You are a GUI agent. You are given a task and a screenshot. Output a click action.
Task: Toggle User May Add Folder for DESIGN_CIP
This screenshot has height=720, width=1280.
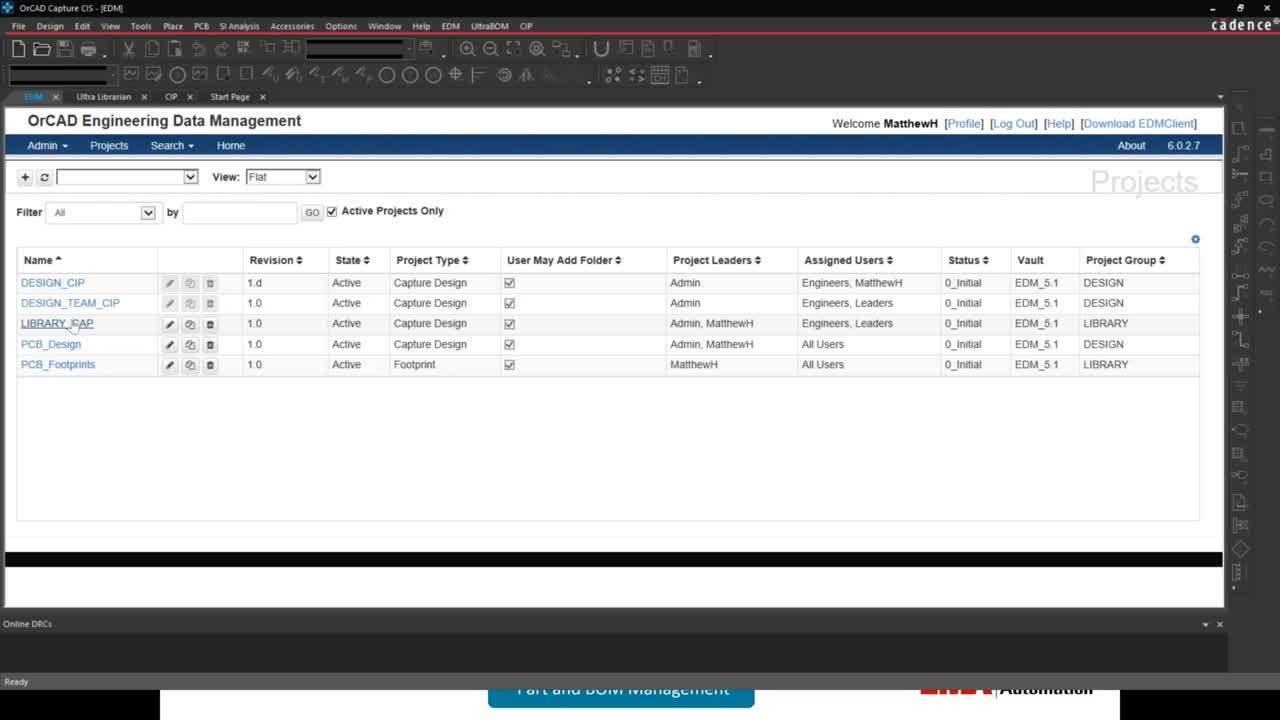pyautogui.click(x=509, y=283)
